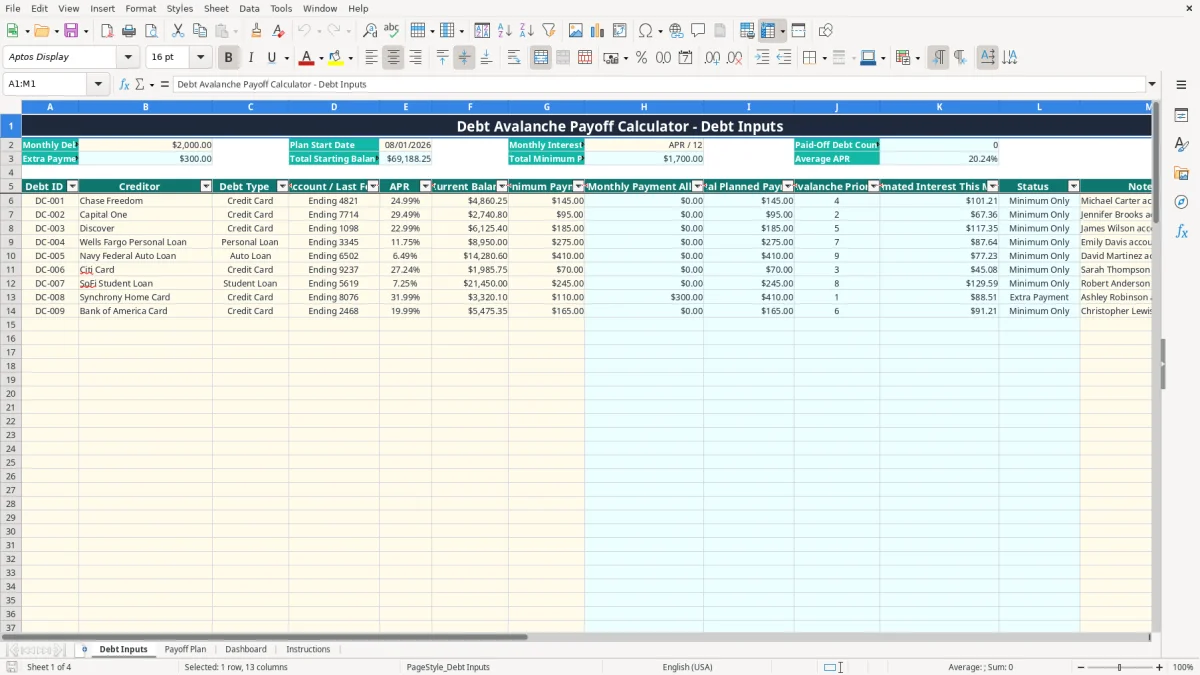Insert a pivot table
Viewport: 1200px width, 675px height.
coord(620,31)
